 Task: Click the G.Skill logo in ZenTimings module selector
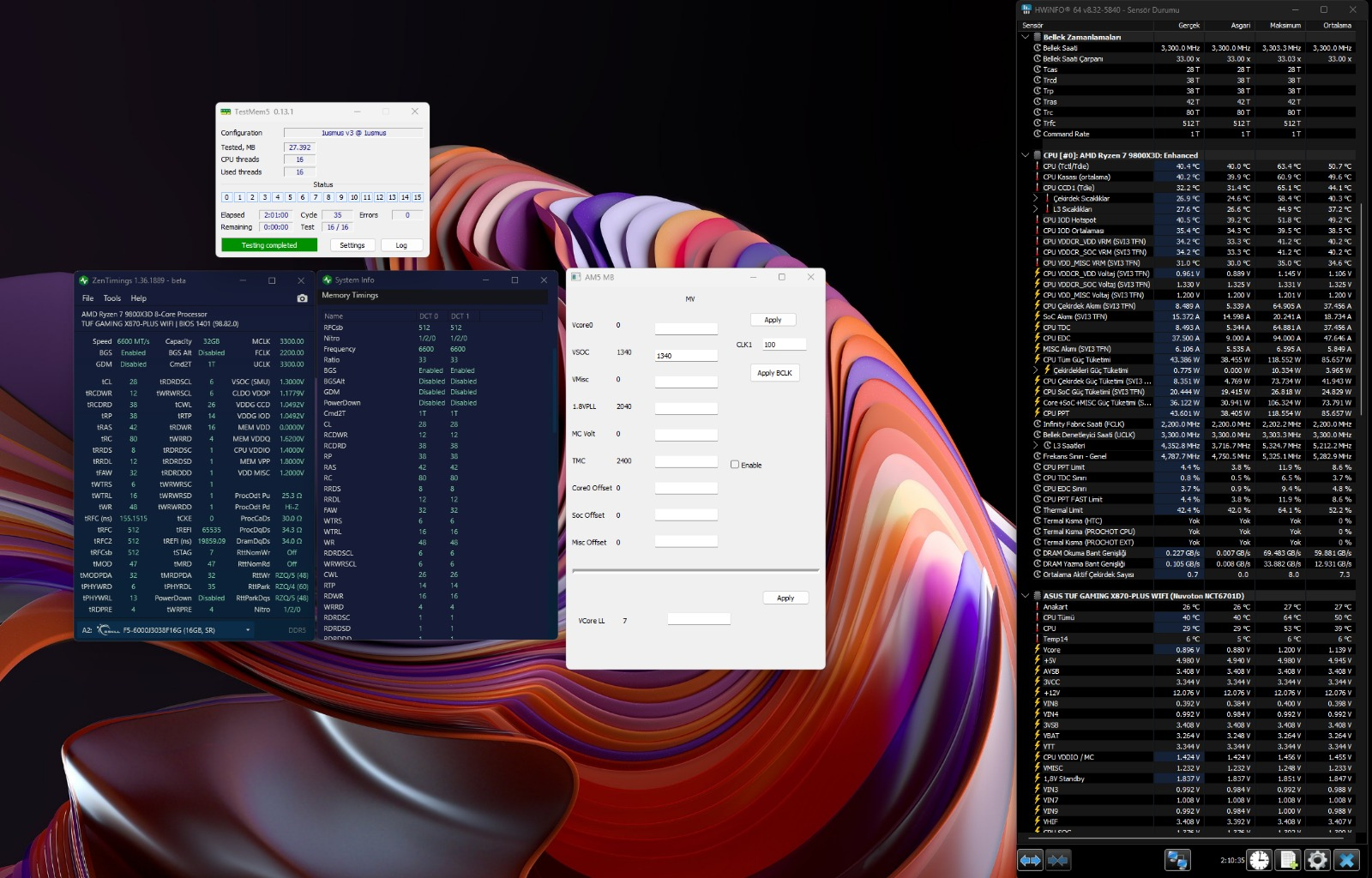coord(109,630)
